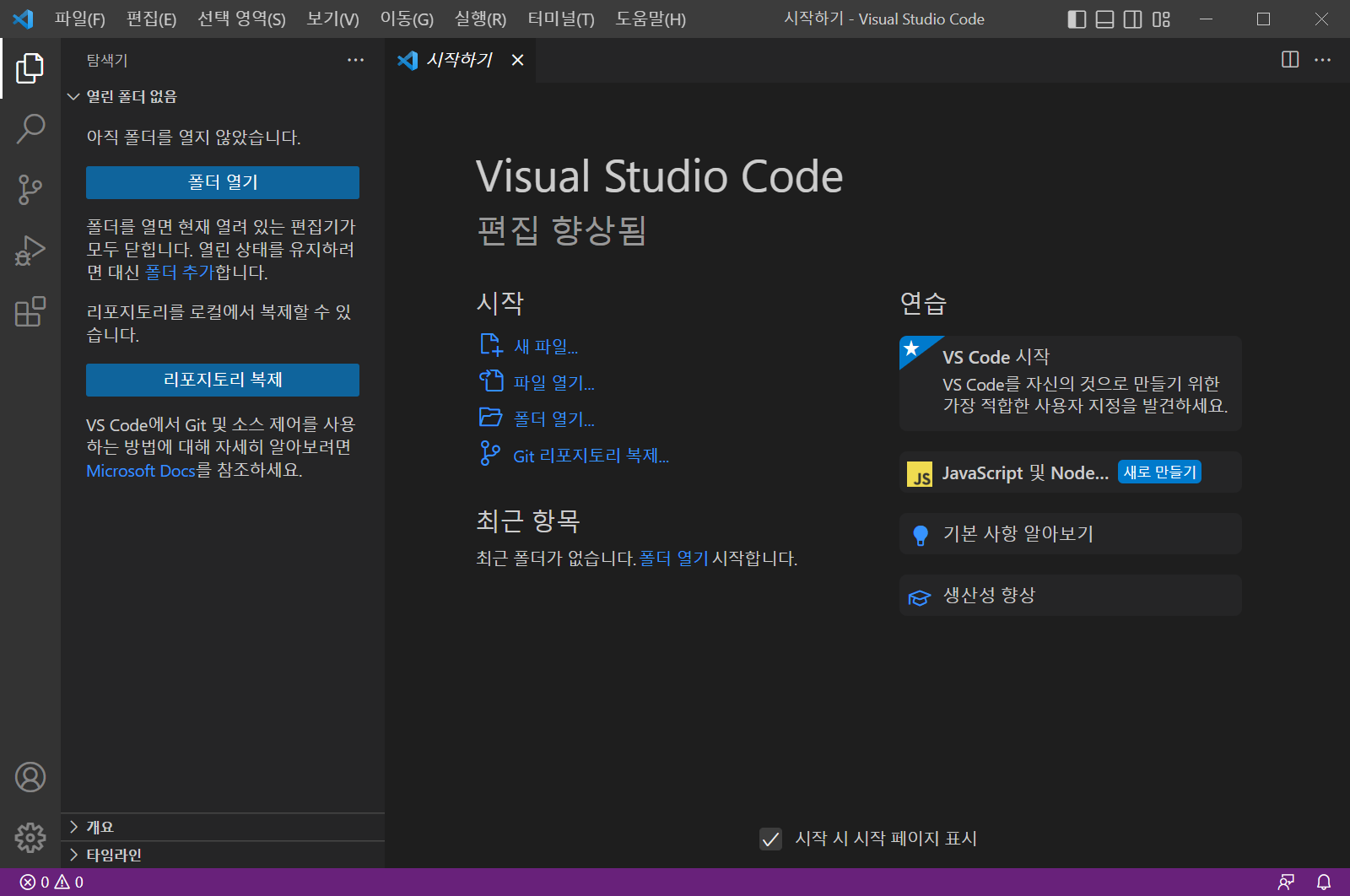Open the Run and Debug view icon
The image size is (1350, 896).
(x=30, y=251)
